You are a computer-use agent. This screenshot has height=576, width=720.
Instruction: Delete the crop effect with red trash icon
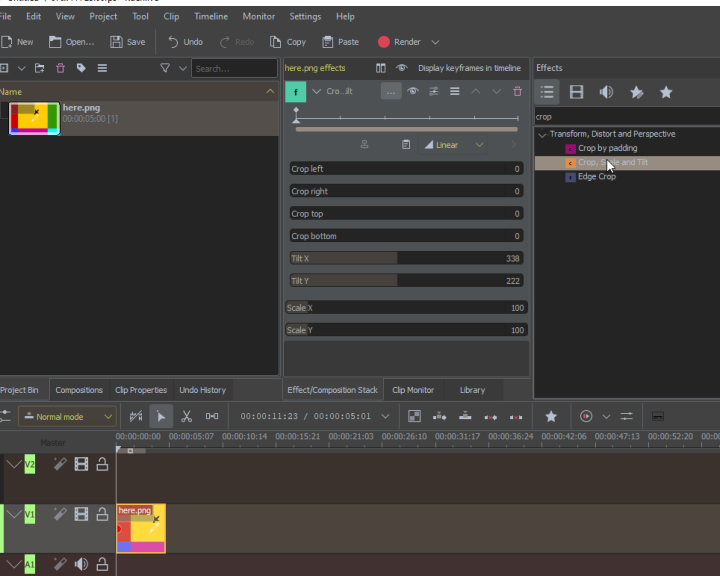pyautogui.click(x=518, y=91)
